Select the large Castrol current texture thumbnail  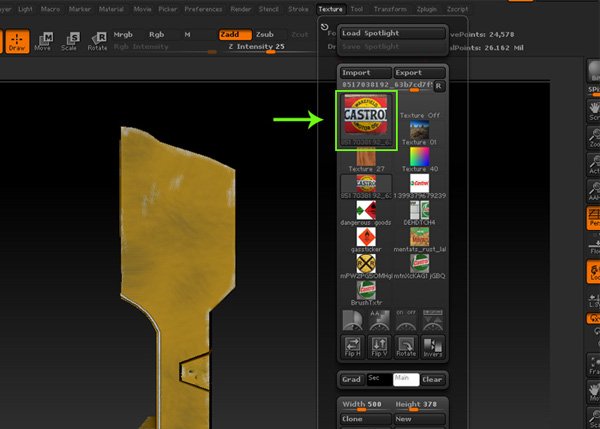click(366, 120)
